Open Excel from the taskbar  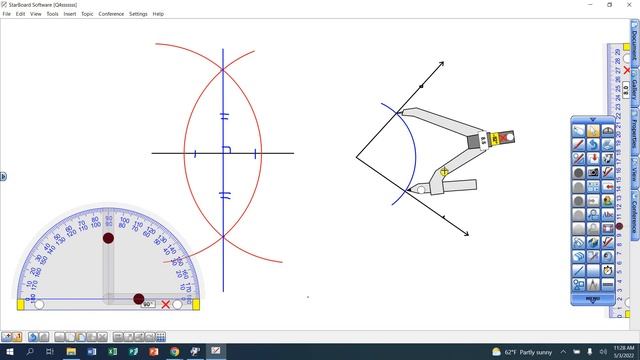point(113,351)
